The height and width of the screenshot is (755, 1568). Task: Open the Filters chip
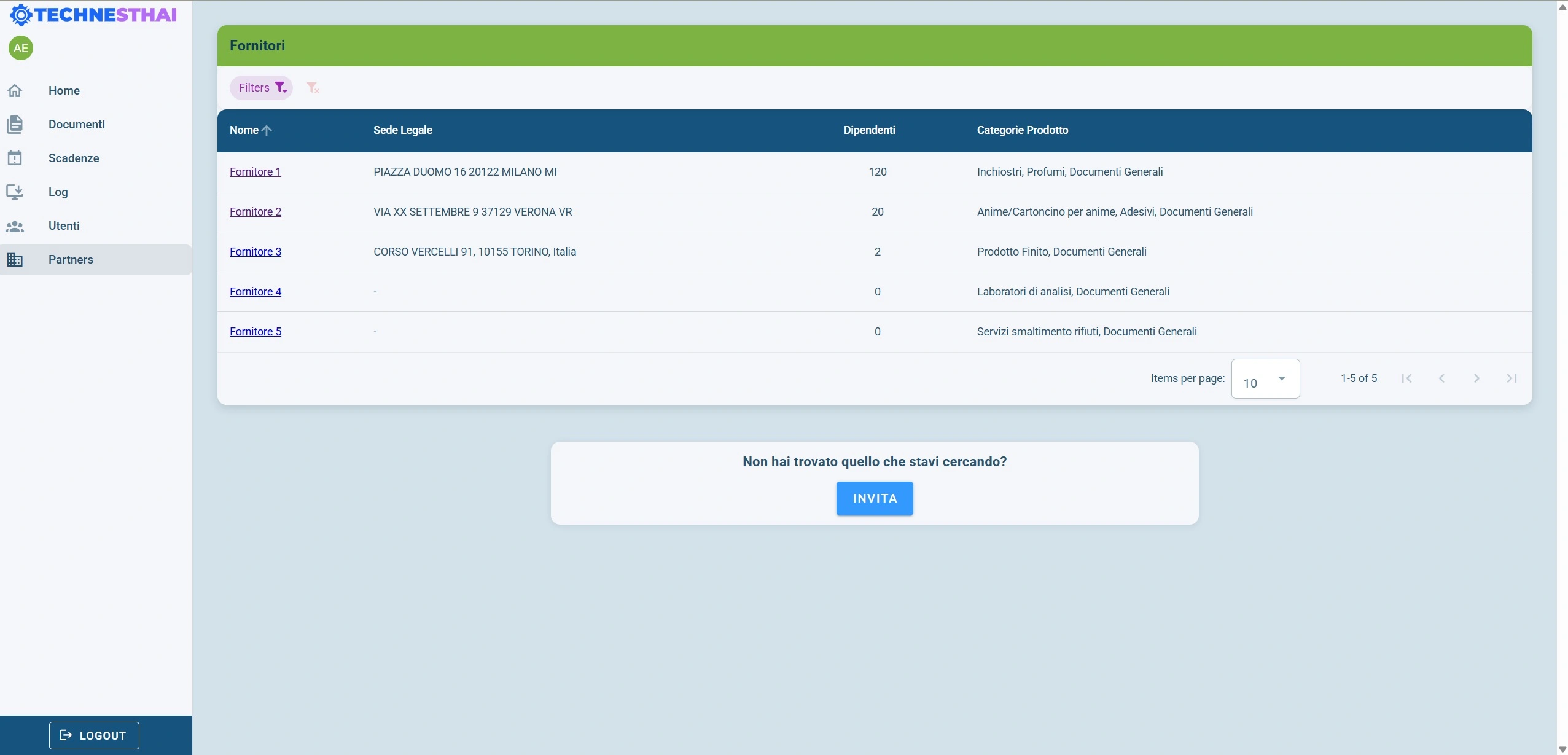point(262,88)
